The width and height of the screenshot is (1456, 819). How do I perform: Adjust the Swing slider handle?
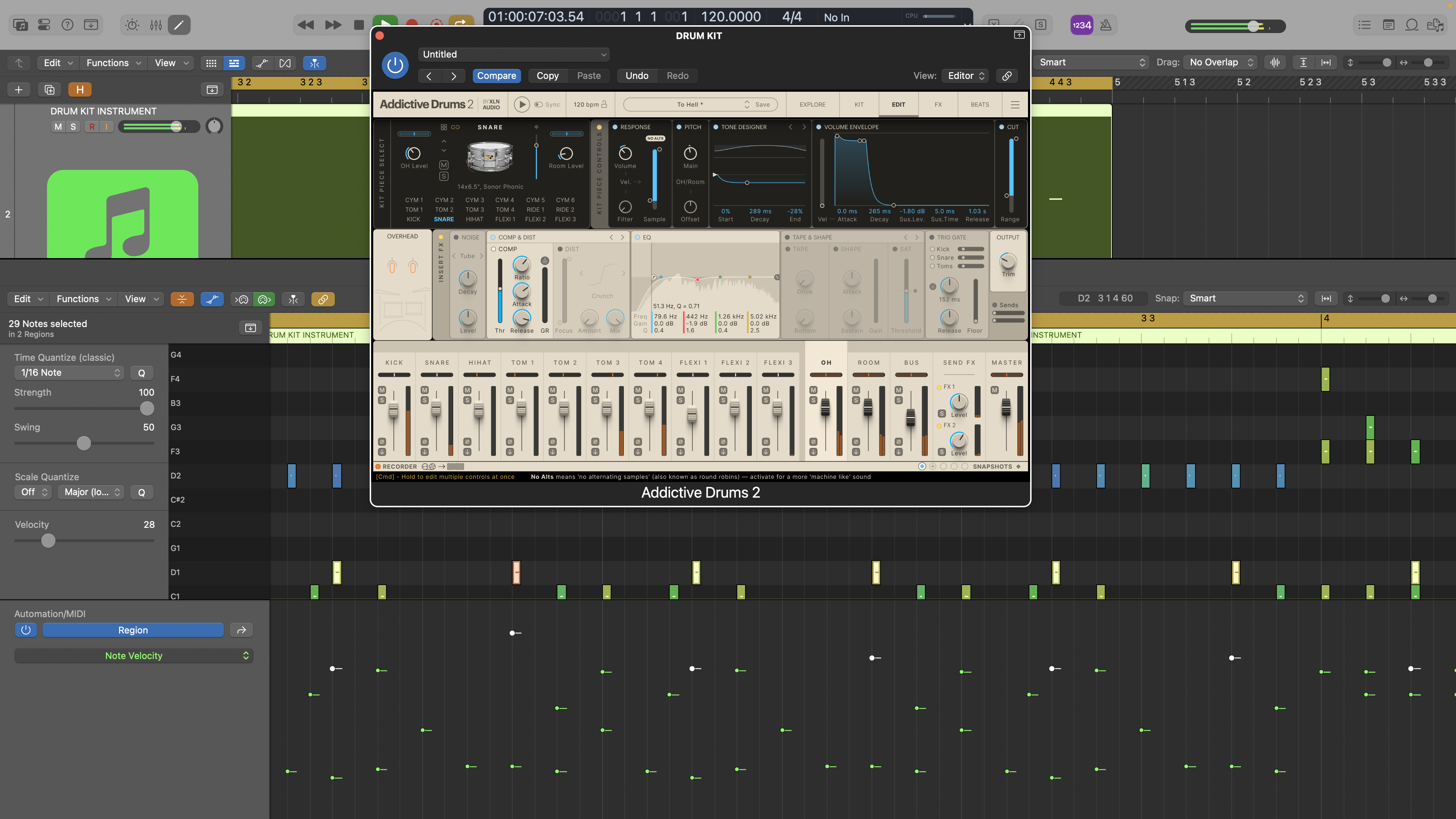(84, 443)
